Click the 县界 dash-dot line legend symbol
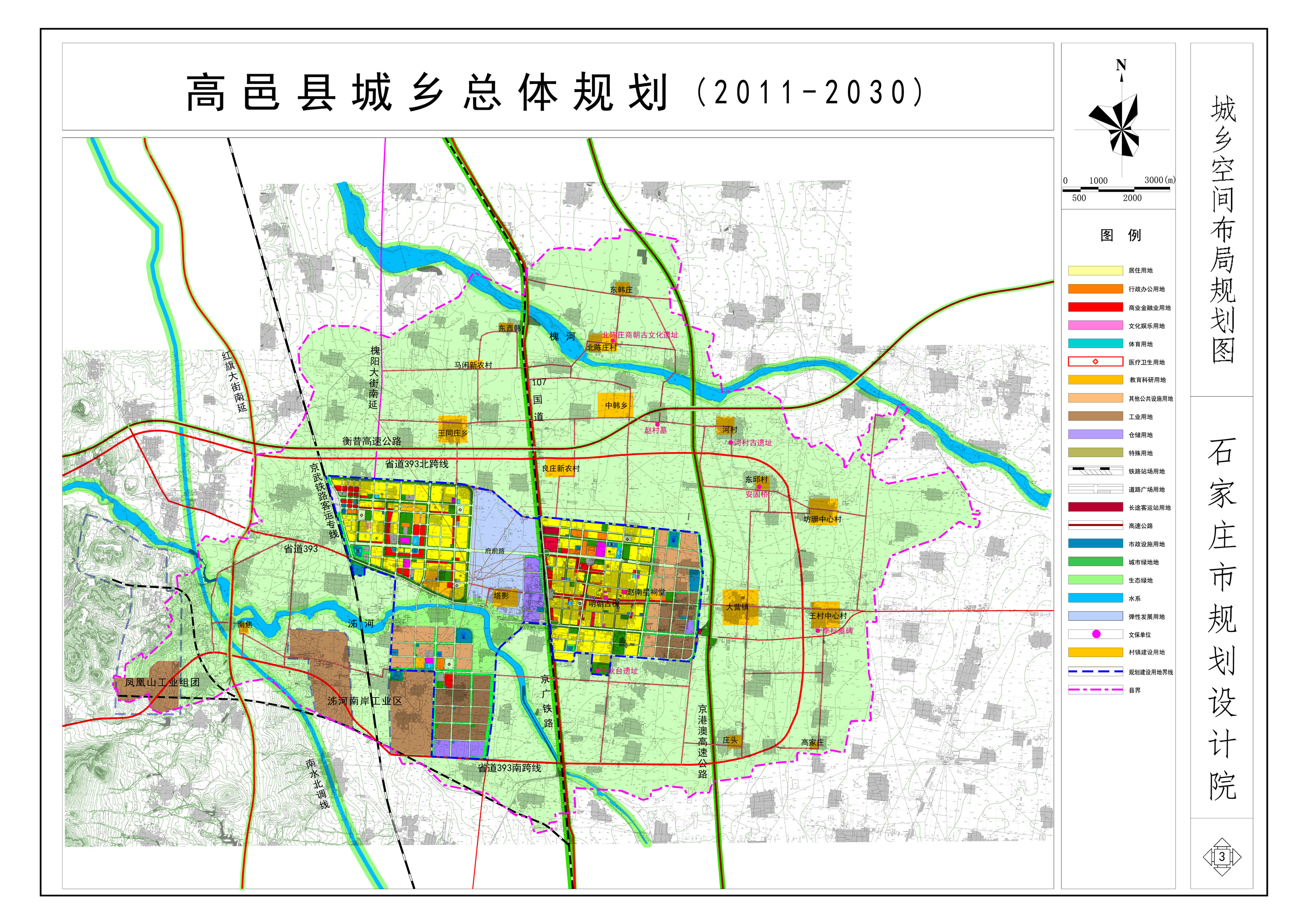1308x924 pixels. (x=1095, y=690)
